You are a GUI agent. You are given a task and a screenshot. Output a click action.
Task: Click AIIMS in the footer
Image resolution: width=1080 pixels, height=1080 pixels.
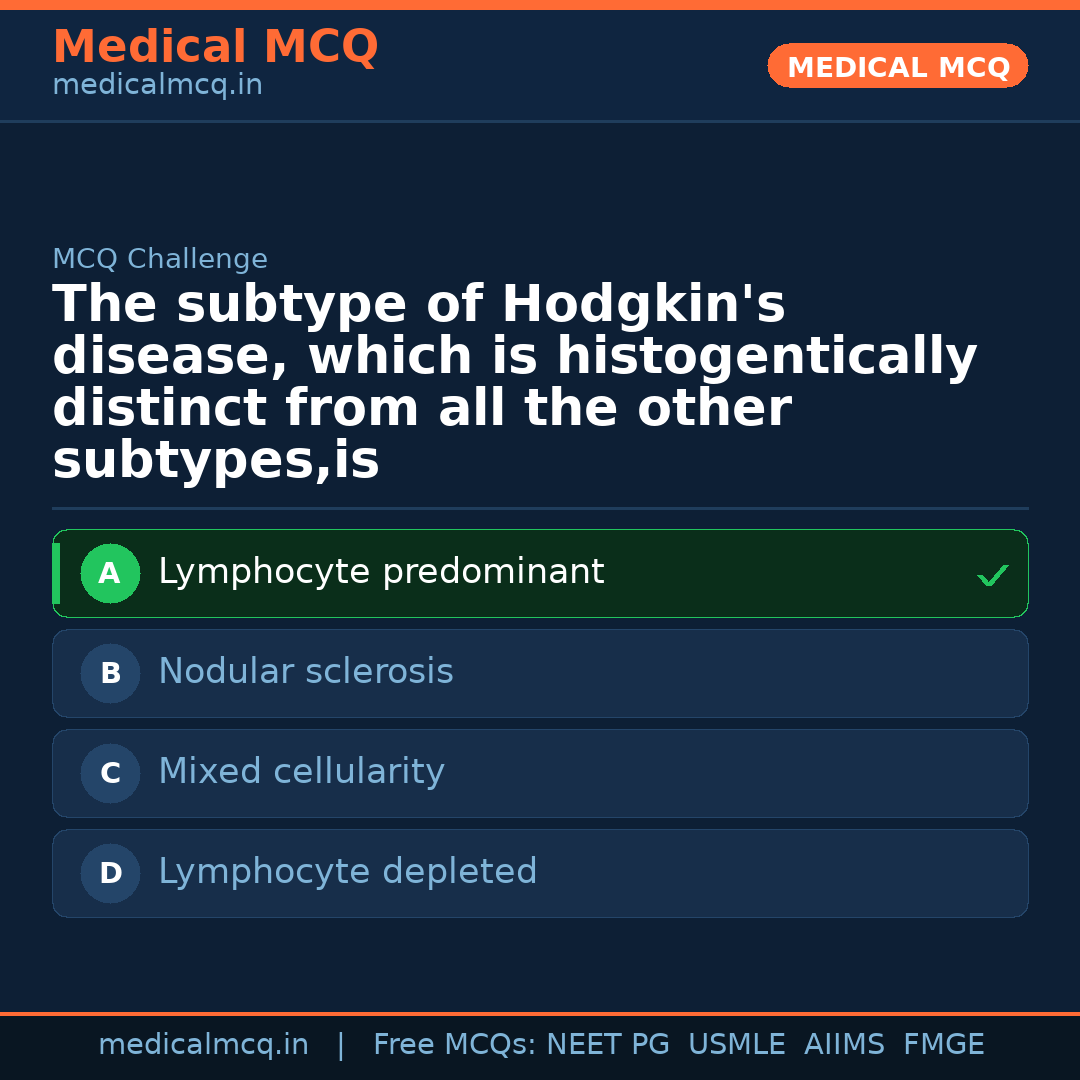point(844,1045)
